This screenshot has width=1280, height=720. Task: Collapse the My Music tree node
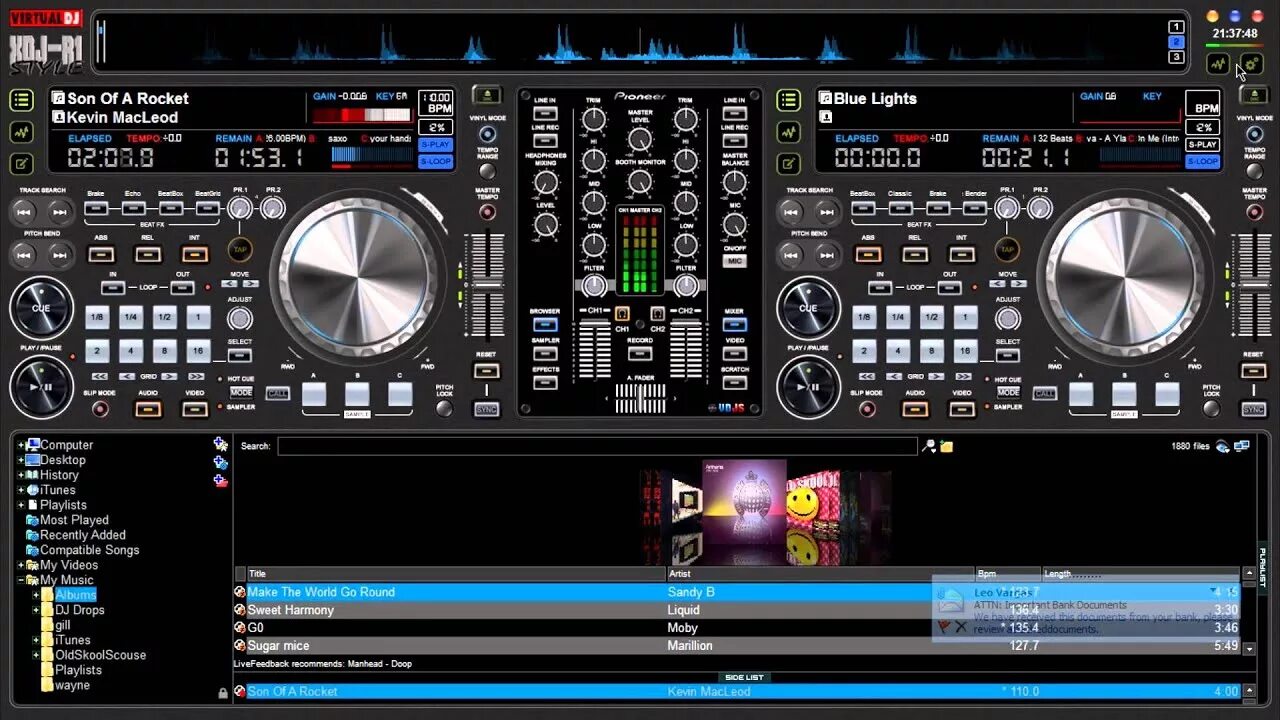click(x=20, y=580)
